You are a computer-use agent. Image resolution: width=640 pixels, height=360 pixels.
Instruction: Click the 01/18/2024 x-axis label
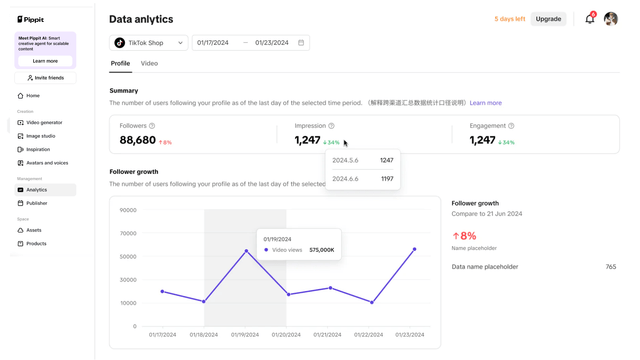point(204,335)
